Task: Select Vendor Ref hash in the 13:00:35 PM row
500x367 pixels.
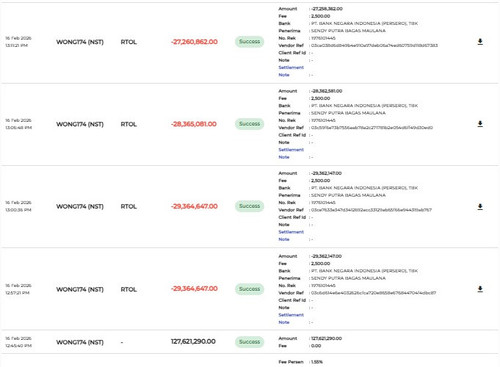Action: tap(371, 210)
